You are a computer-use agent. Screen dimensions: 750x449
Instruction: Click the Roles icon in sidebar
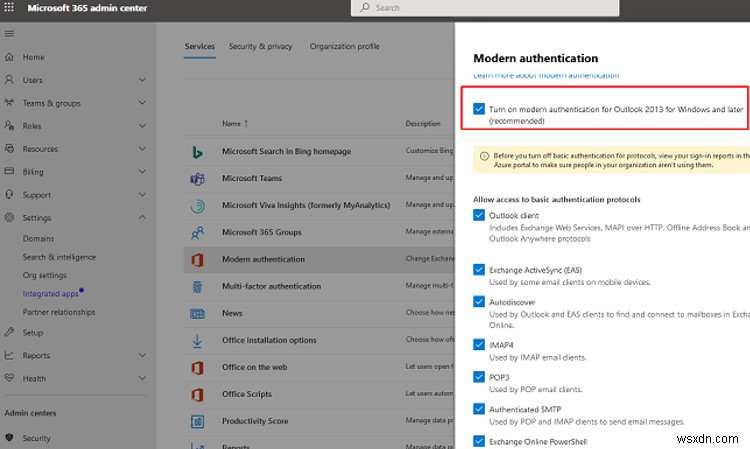tap(9, 126)
